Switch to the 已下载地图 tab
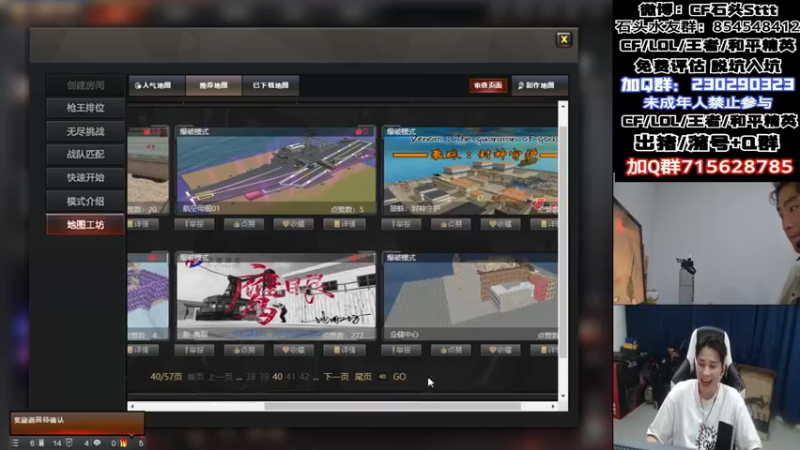The width and height of the screenshot is (800, 450). pos(271,85)
